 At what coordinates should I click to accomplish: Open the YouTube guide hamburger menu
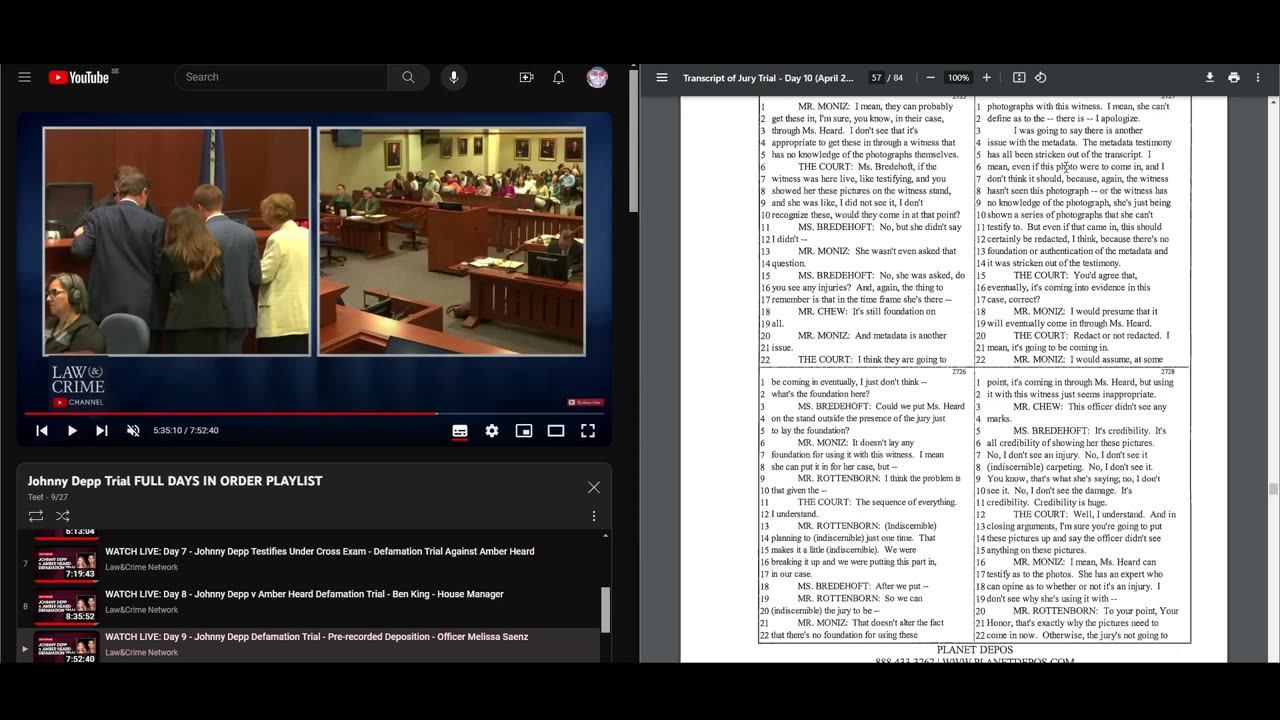click(x=25, y=77)
